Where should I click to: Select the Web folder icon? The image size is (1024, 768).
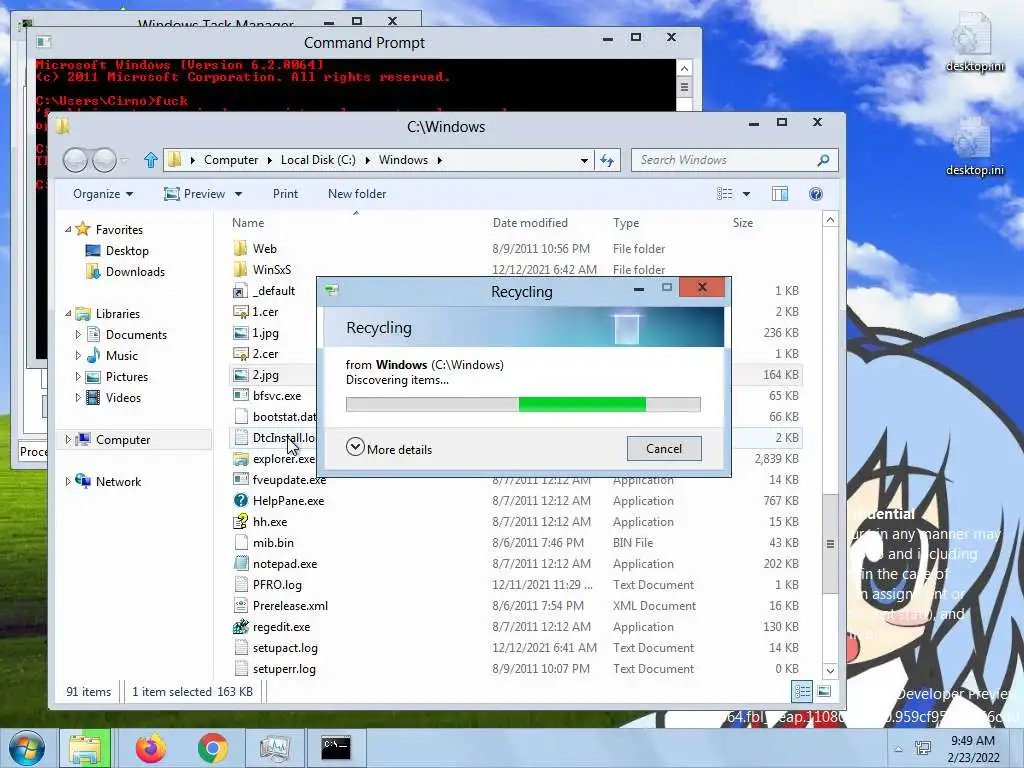coord(240,248)
